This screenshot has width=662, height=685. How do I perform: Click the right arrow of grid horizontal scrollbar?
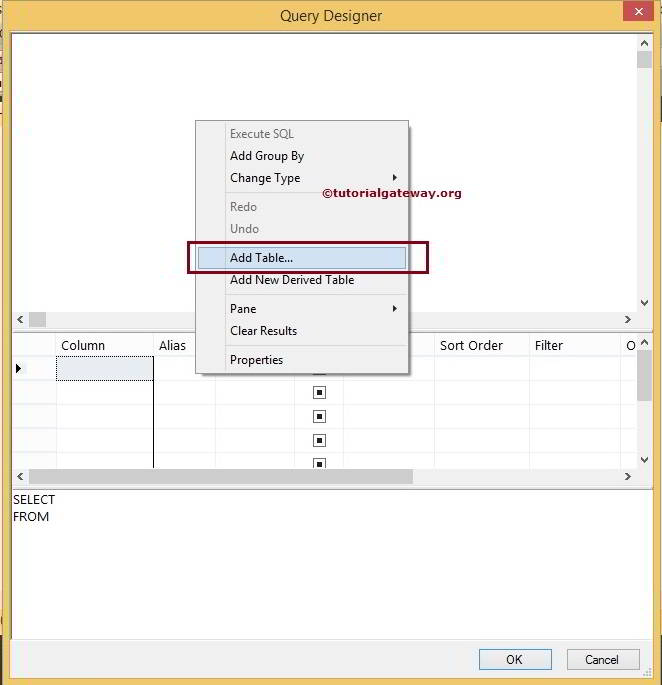627,476
